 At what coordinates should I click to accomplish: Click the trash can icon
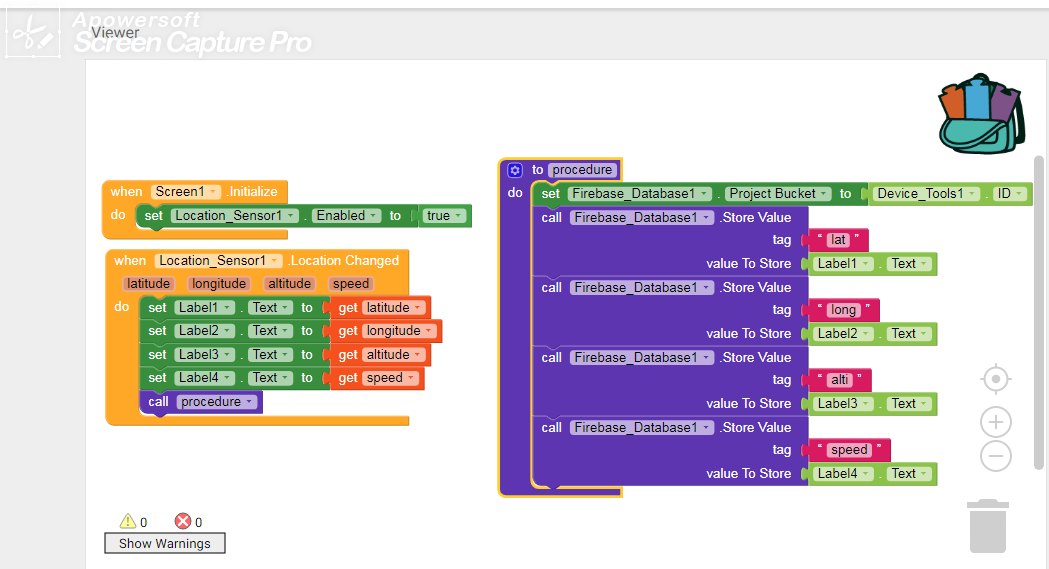pos(987,526)
